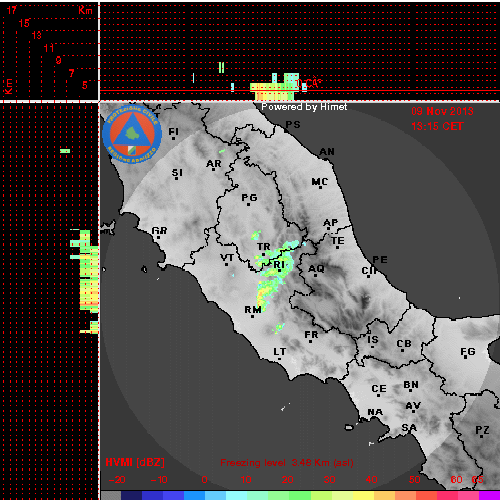Click the '5' height axis label
The width and height of the screenshot is (500, 500).
click(85, 85)
